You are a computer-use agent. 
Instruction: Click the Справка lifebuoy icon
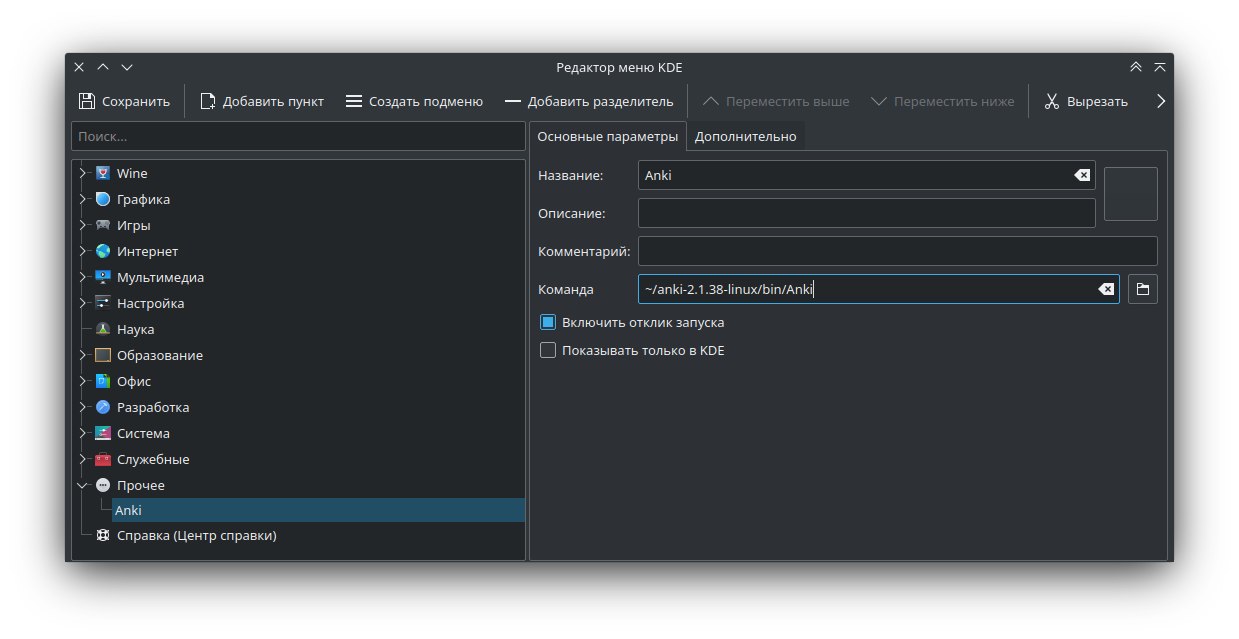(103, 535)
